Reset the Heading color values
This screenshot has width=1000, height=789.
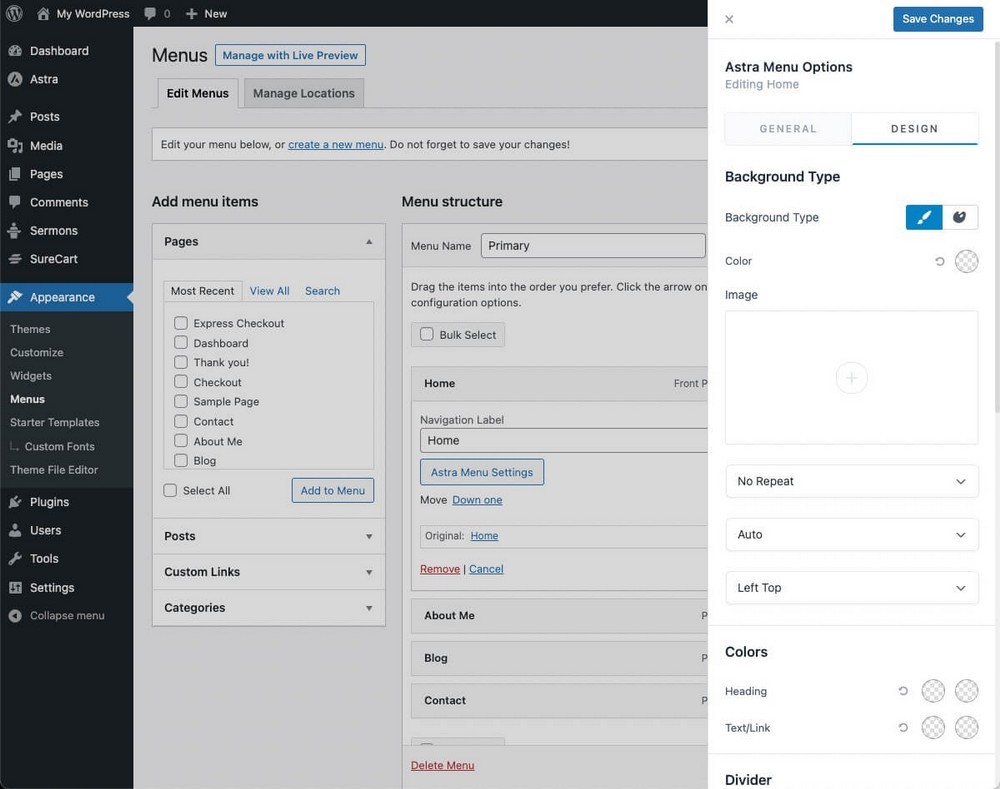(x=903, y=691)
